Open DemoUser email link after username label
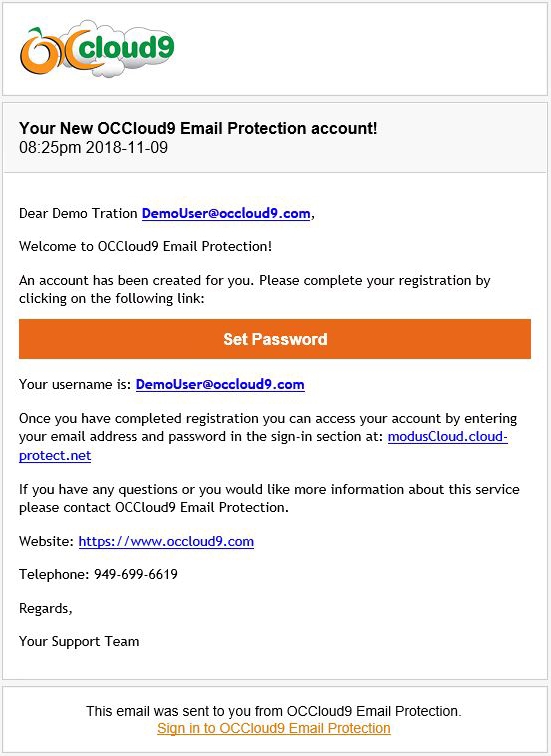 click(x=220, y=384)
